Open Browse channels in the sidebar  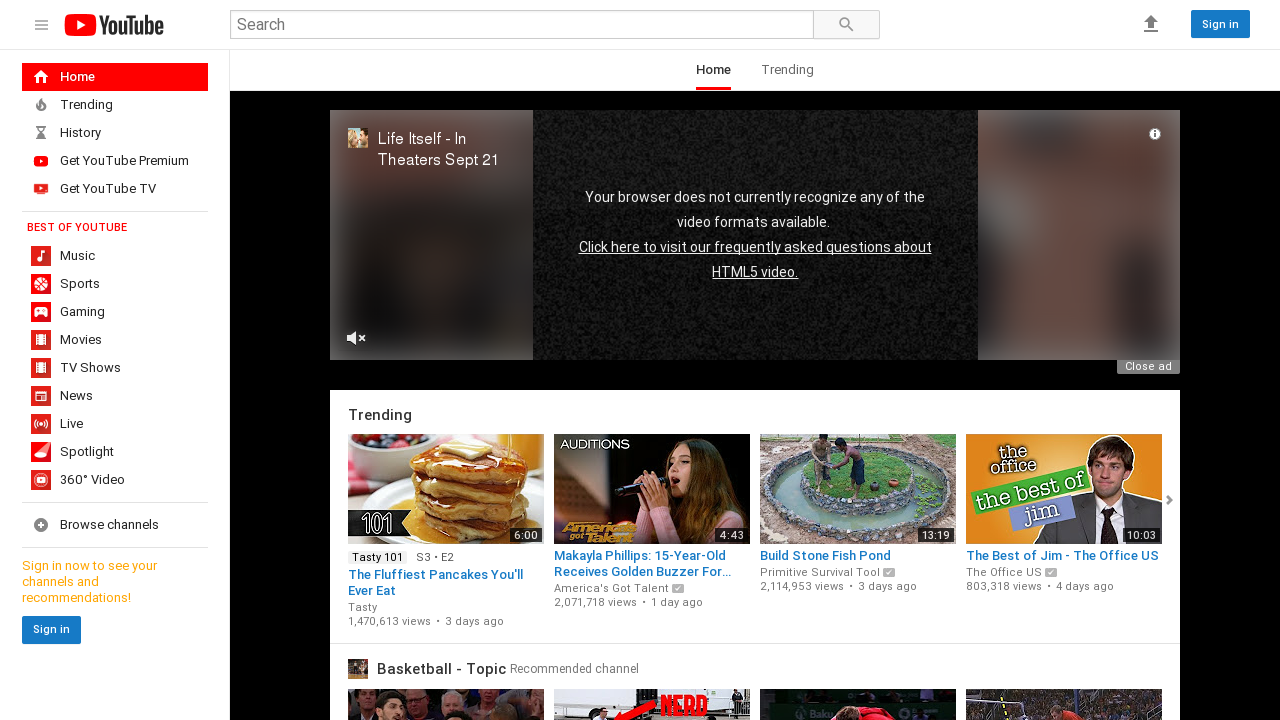tap(115, 525)
